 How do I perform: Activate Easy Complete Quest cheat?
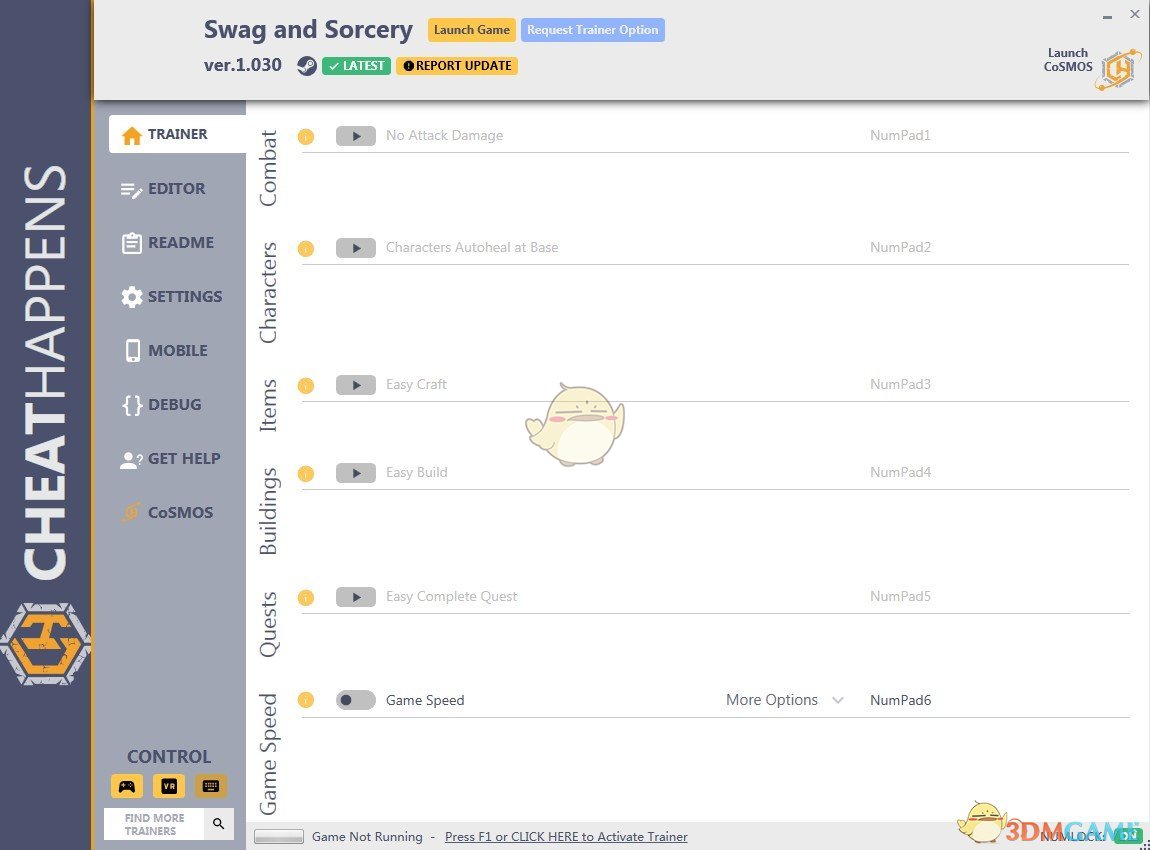[x=356, y=597]
